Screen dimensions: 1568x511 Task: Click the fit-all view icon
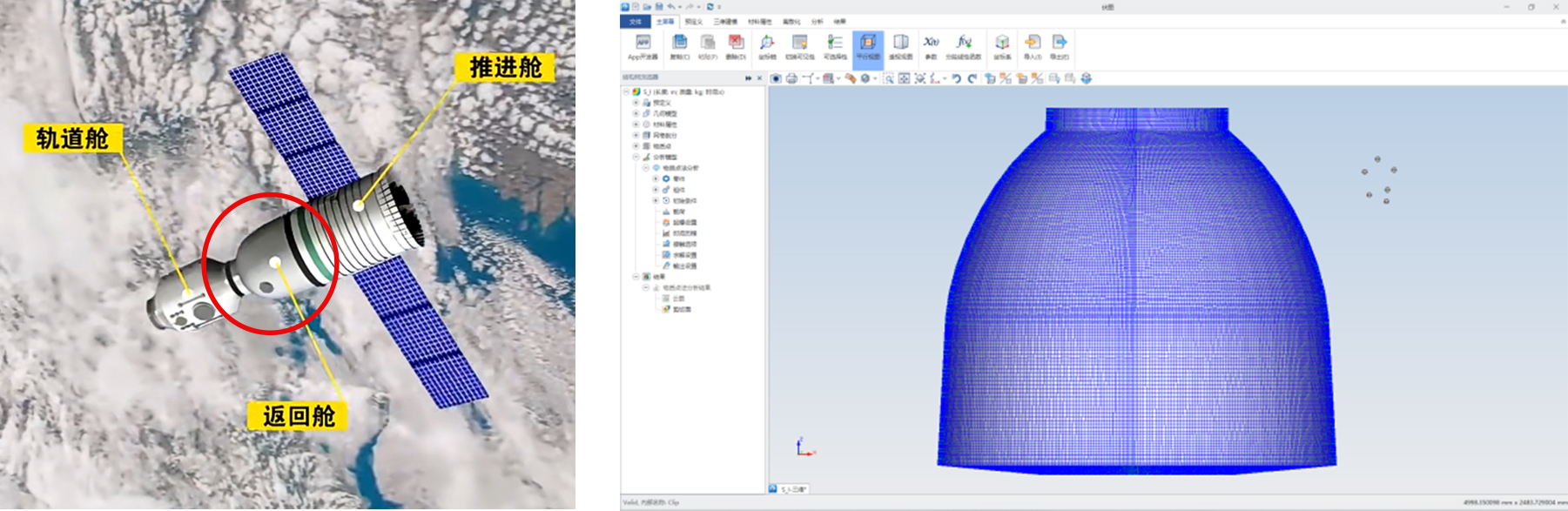(905, 78)
